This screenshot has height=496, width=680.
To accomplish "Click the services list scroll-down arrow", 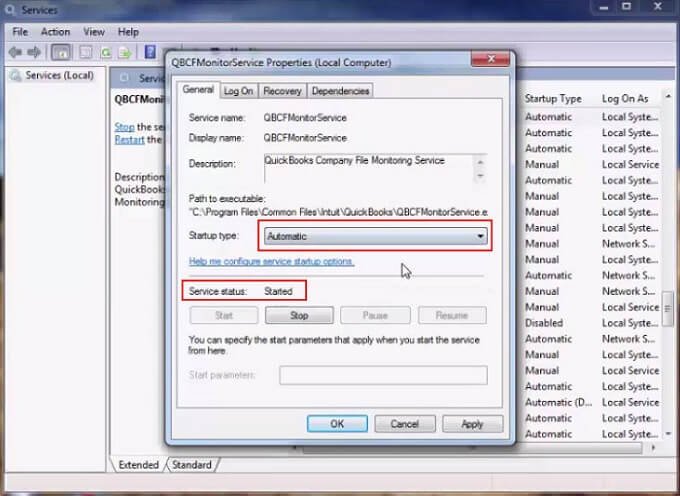I will [668, 434].
